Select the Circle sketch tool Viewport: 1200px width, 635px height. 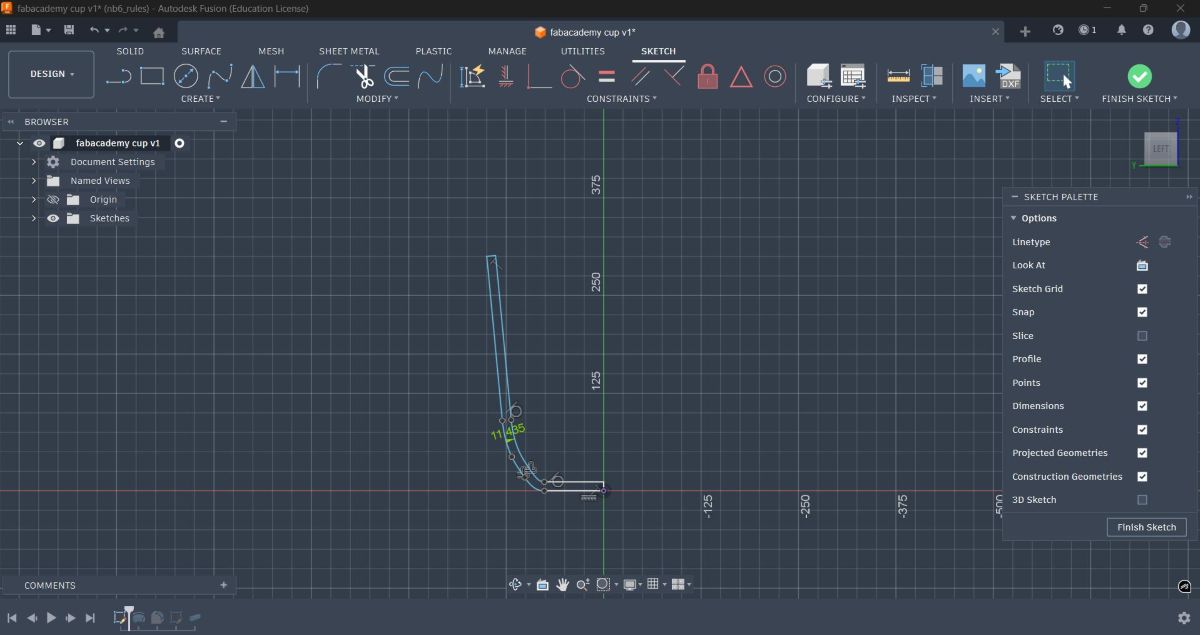point(186,76)
